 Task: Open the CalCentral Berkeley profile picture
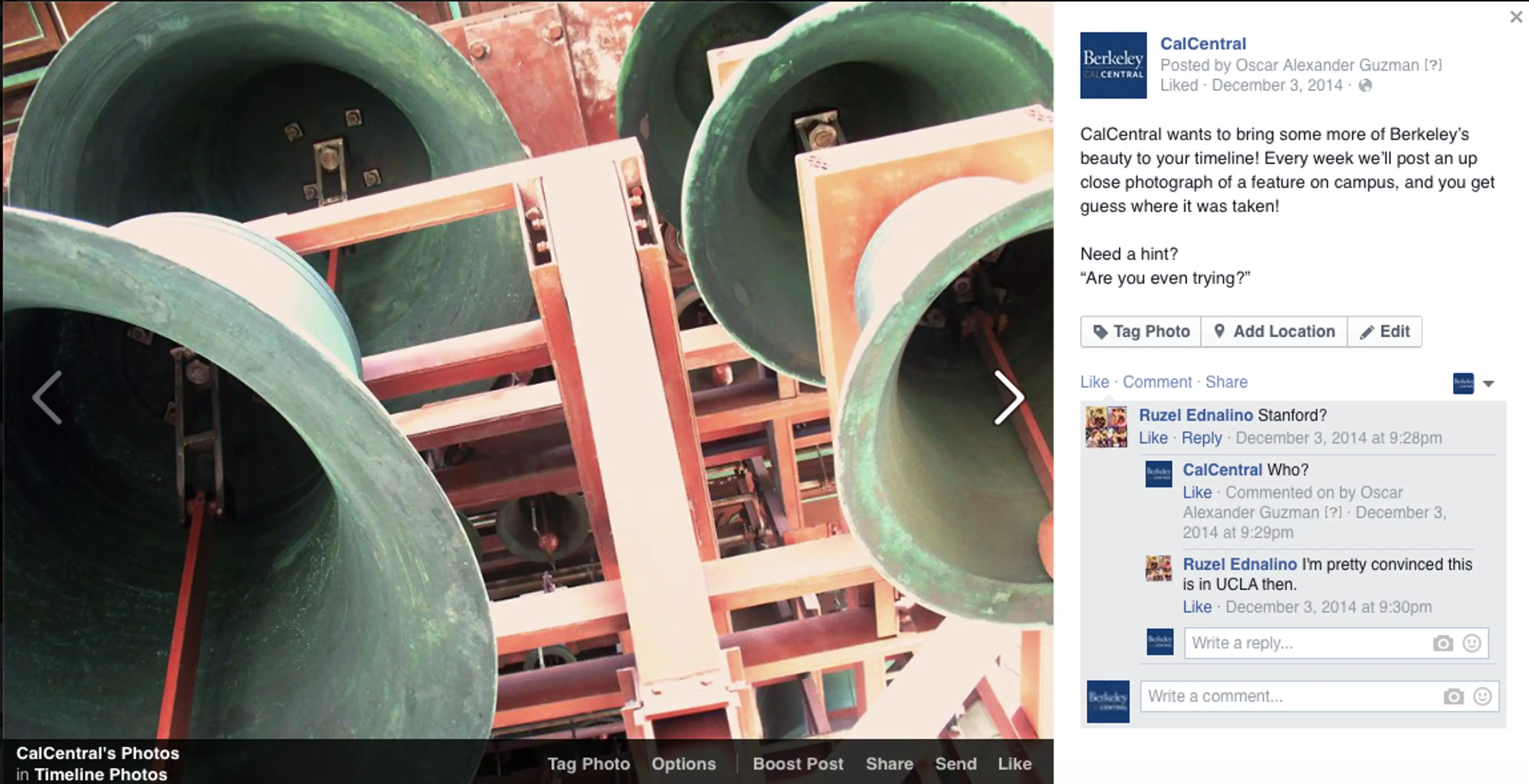point(1113,65)
